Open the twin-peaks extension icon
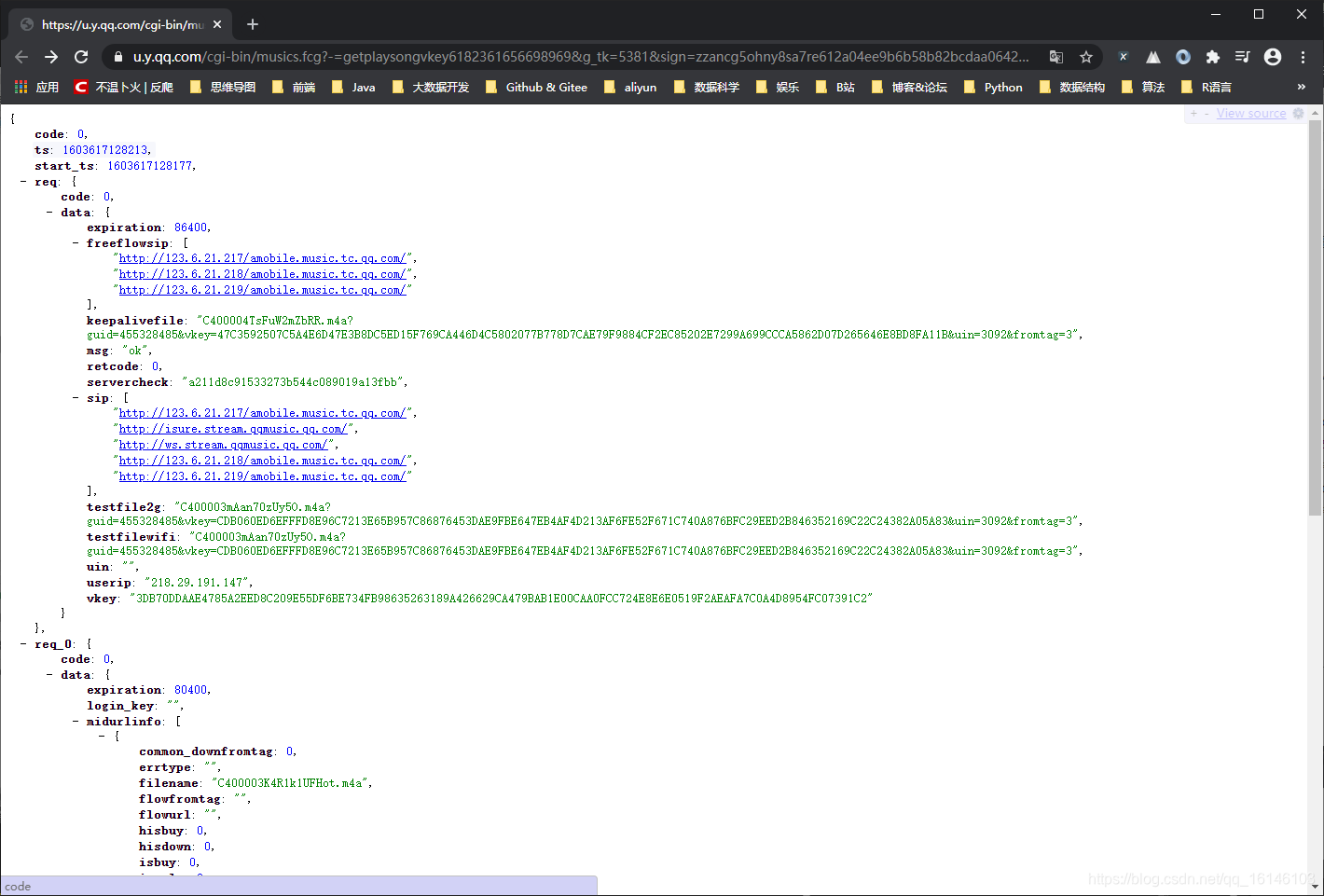Viewport: 1324px width, 896px height. (1153, 57)
